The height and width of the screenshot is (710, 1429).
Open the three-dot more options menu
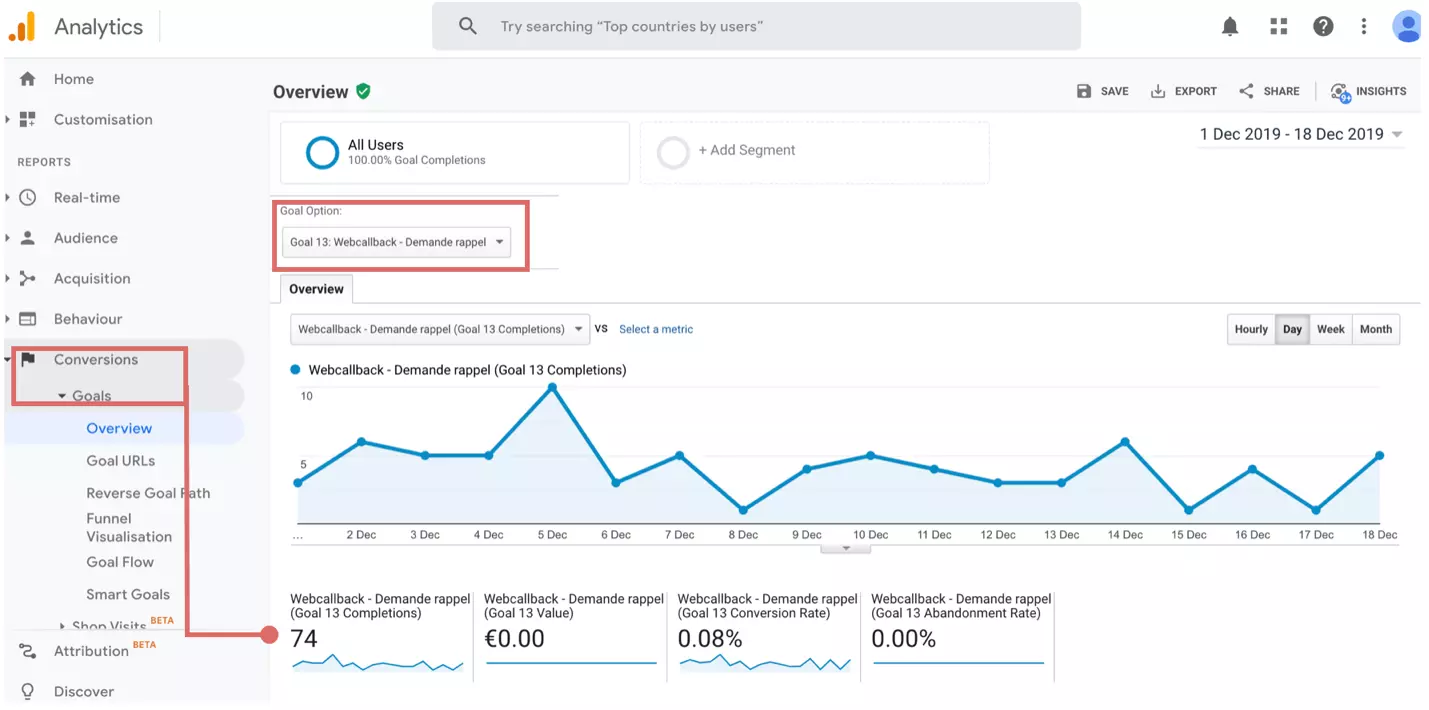click(1363, 27)
